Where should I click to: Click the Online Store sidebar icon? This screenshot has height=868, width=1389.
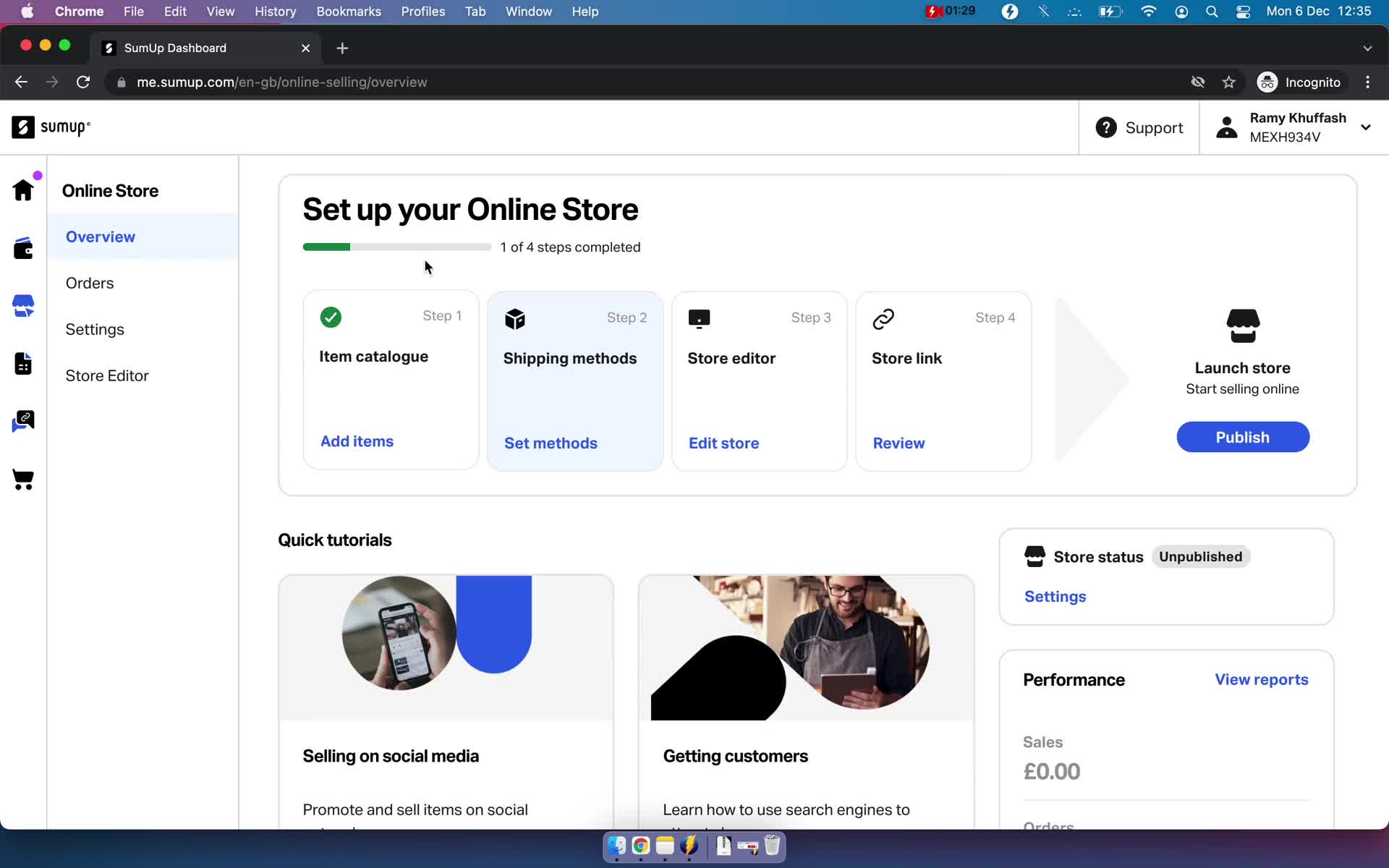[x=24, y=305]
